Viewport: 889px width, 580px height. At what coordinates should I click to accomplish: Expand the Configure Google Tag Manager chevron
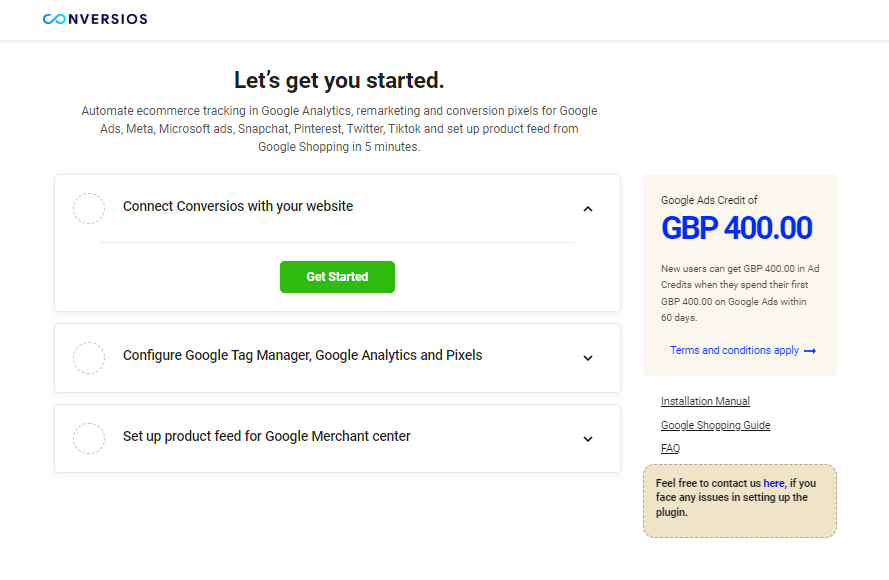588,358
